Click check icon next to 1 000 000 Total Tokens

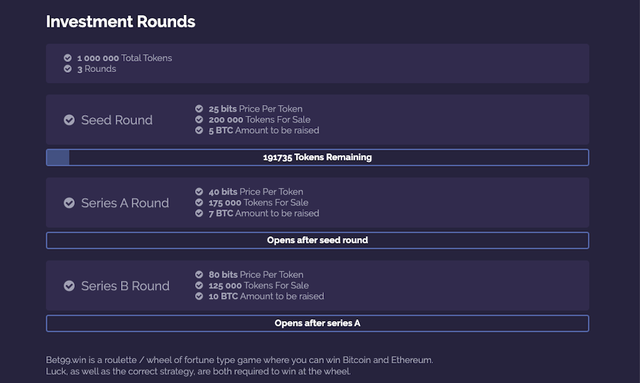[68, 58]
